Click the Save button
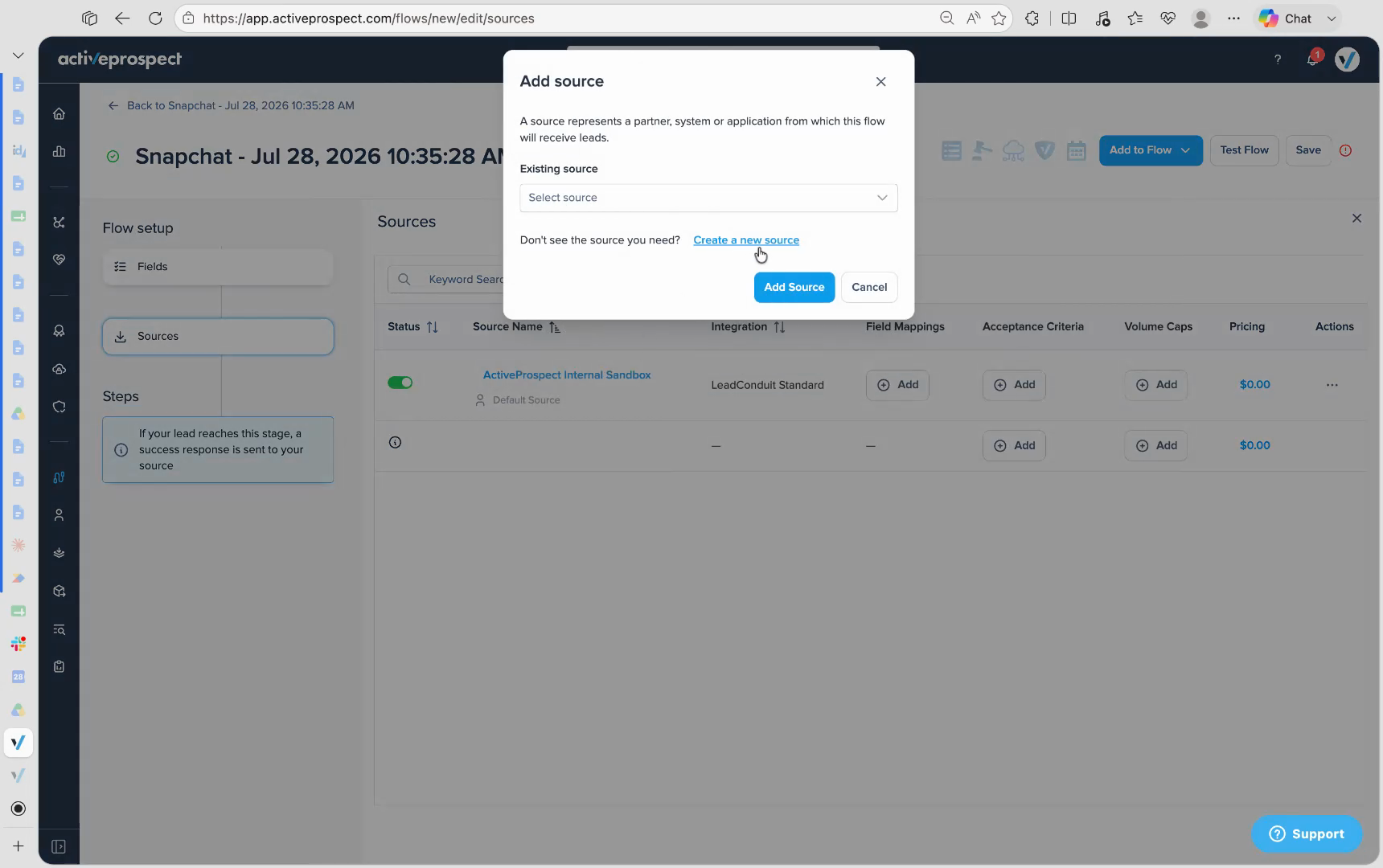 pos(1308,150)
